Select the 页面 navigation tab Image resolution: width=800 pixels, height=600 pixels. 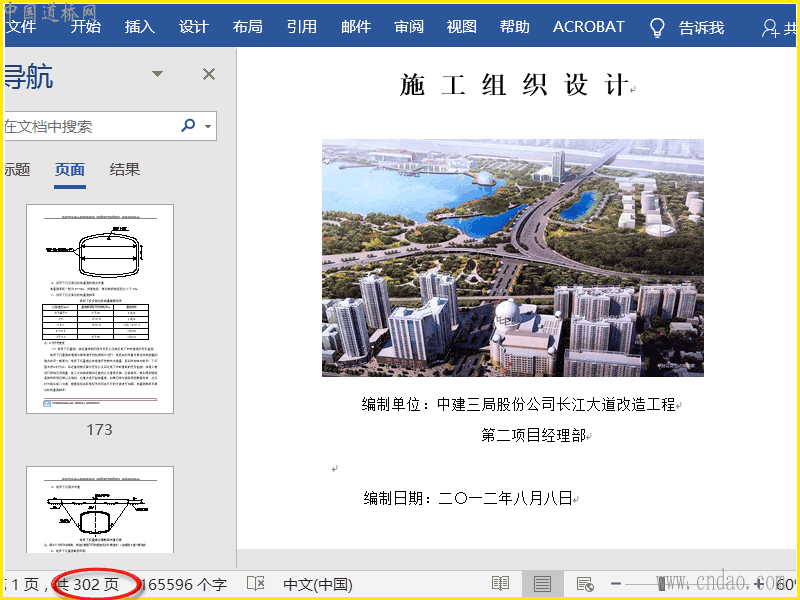[70, 169]
